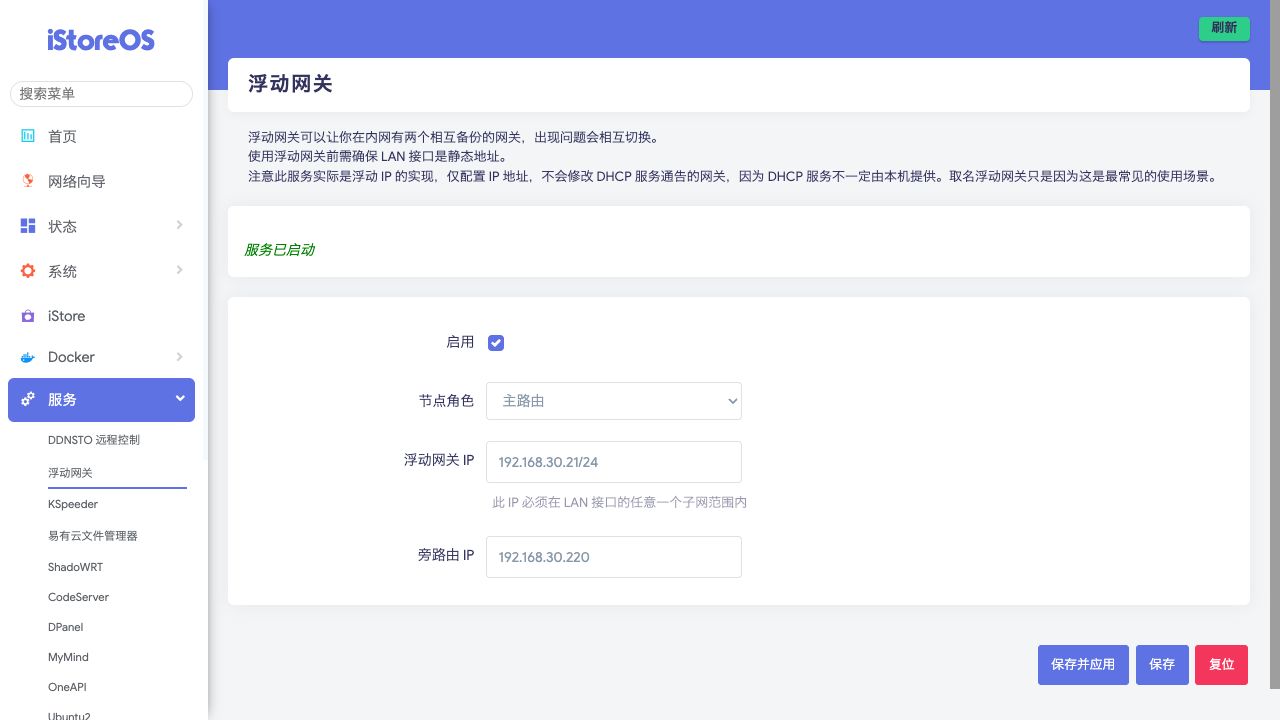
Task: Click the Network Wizard (网络向导) globe icon
Action: pyautogui.click(x=28, y=181)
